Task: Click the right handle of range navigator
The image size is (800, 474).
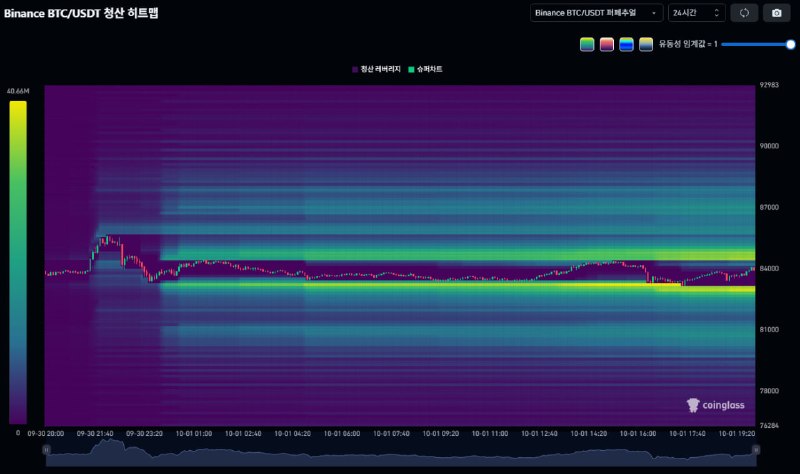Action: pos(756,450)
